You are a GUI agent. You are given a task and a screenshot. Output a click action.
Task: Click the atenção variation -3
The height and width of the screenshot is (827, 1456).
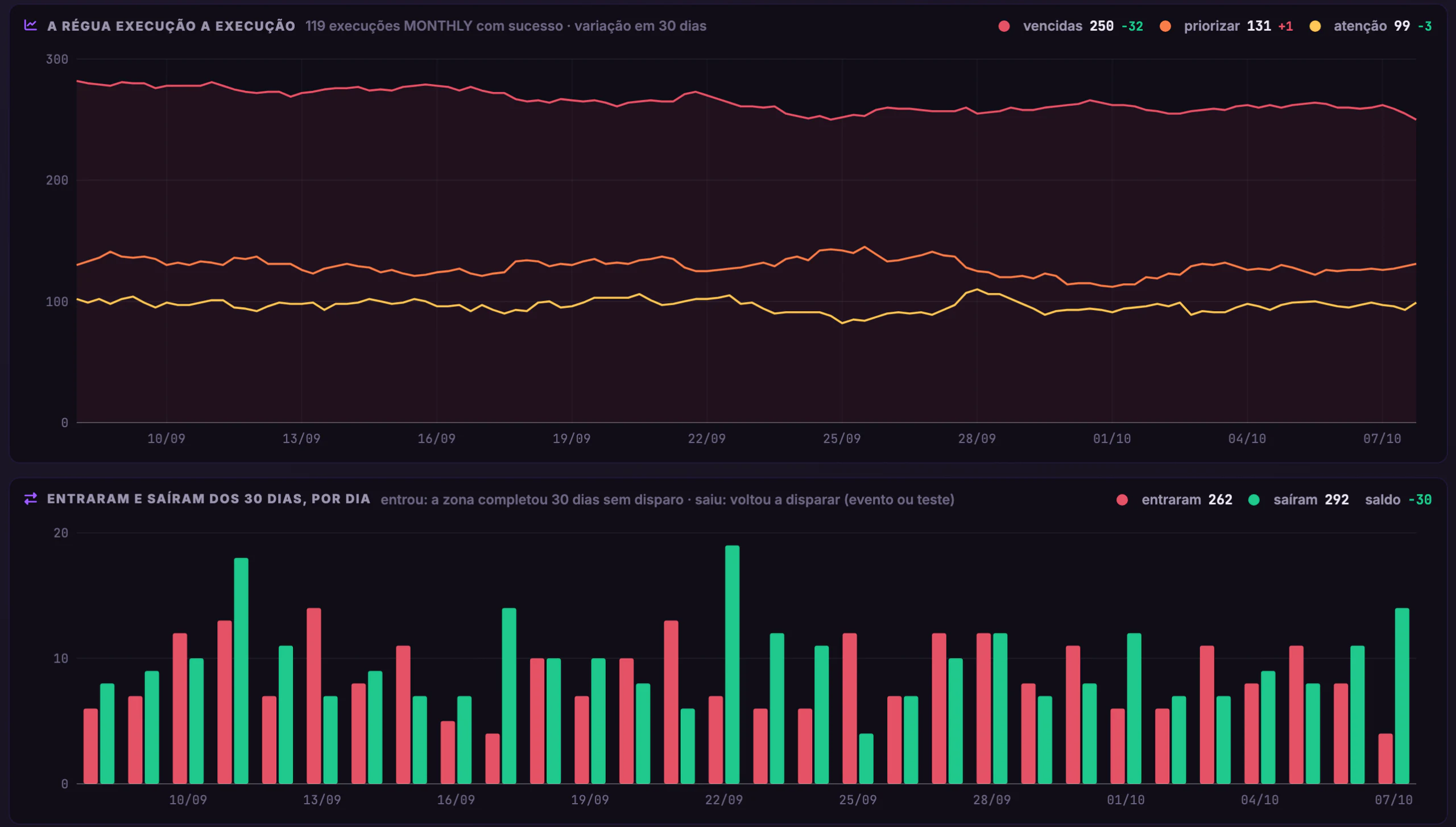point(1425,26)
